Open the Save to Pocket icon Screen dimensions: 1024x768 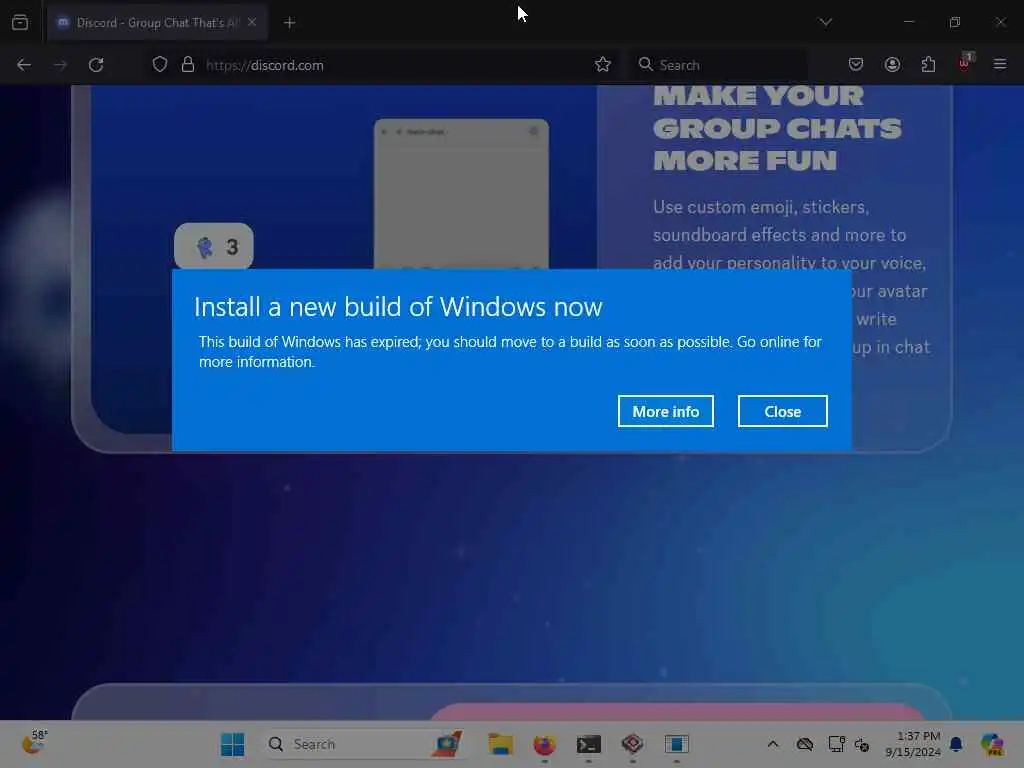[x=856, y=65]
